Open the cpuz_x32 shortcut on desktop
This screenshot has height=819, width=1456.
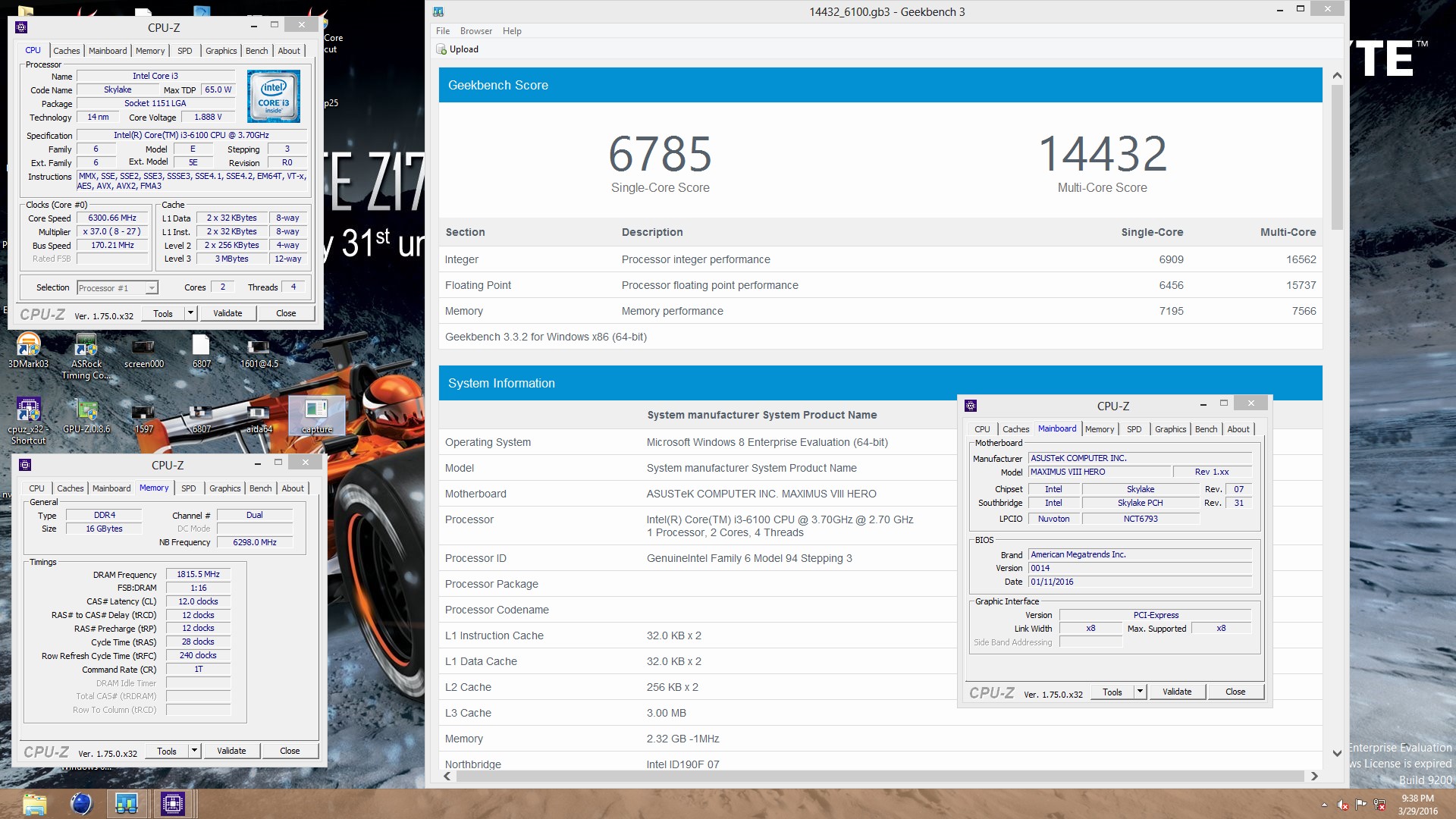[x=28, y=421]
